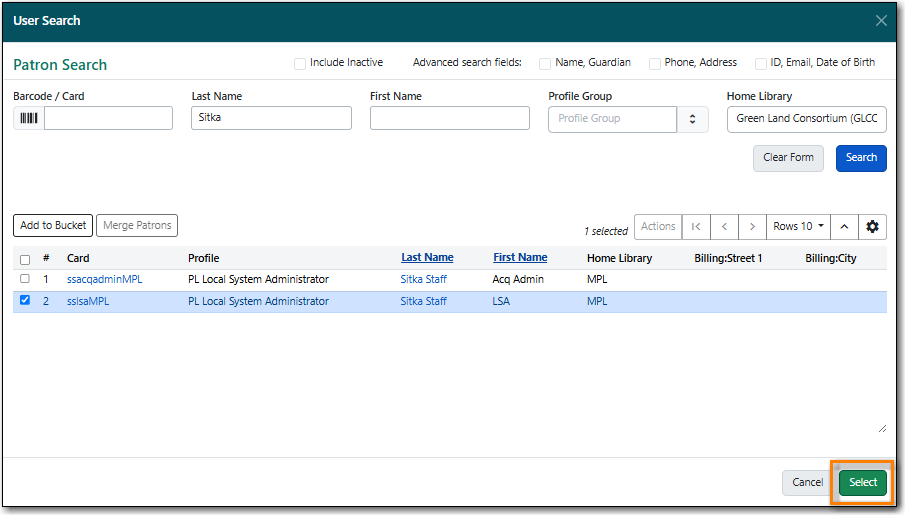Screen dimensions: 905x515
Task: Open the Actions menu for selected row
Action: 658,226
